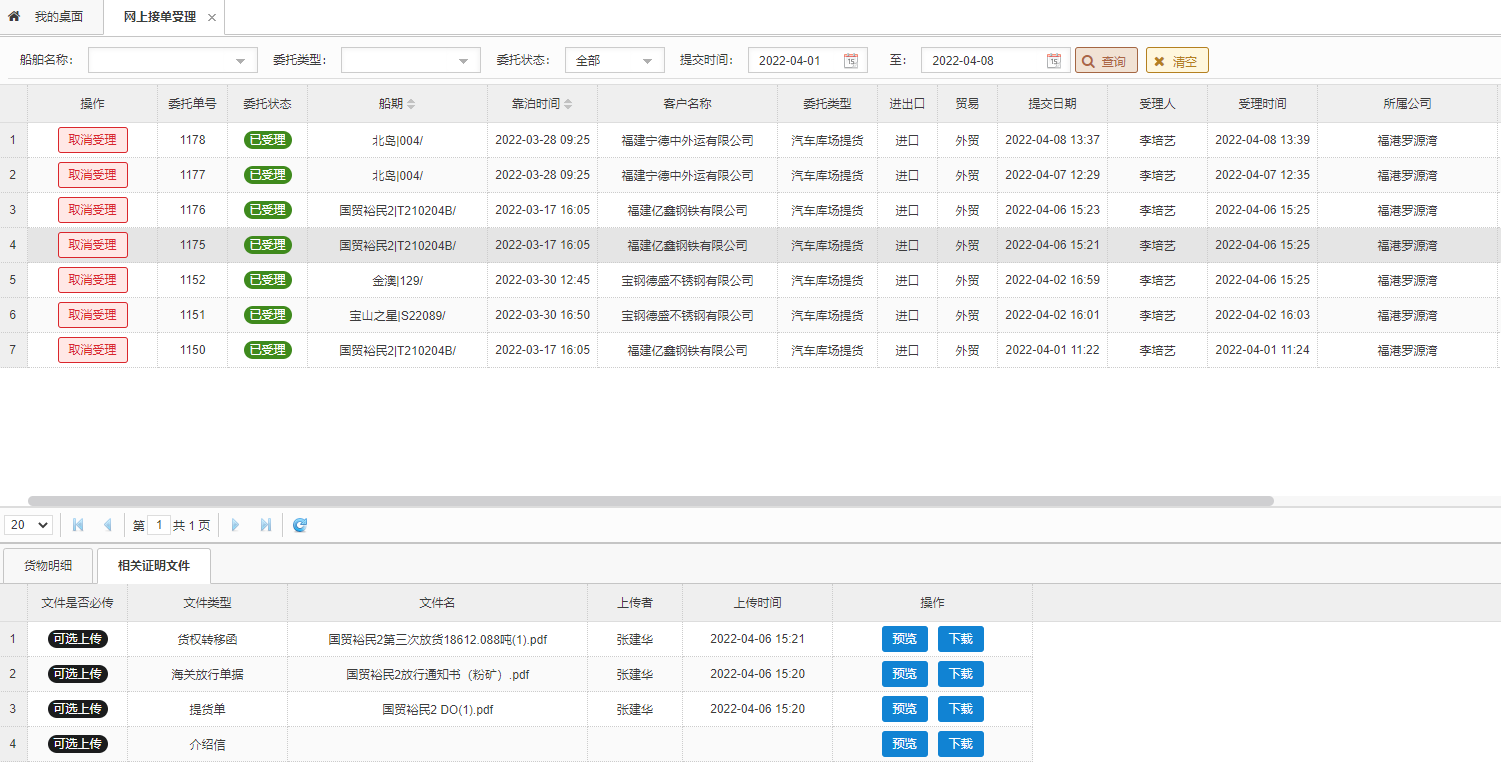This screenshot has width=1501, height=770.
Task: Click 宝钢德盛不锈钢有限公司 in order 1152 row
Action: click(x=688, y=280)
